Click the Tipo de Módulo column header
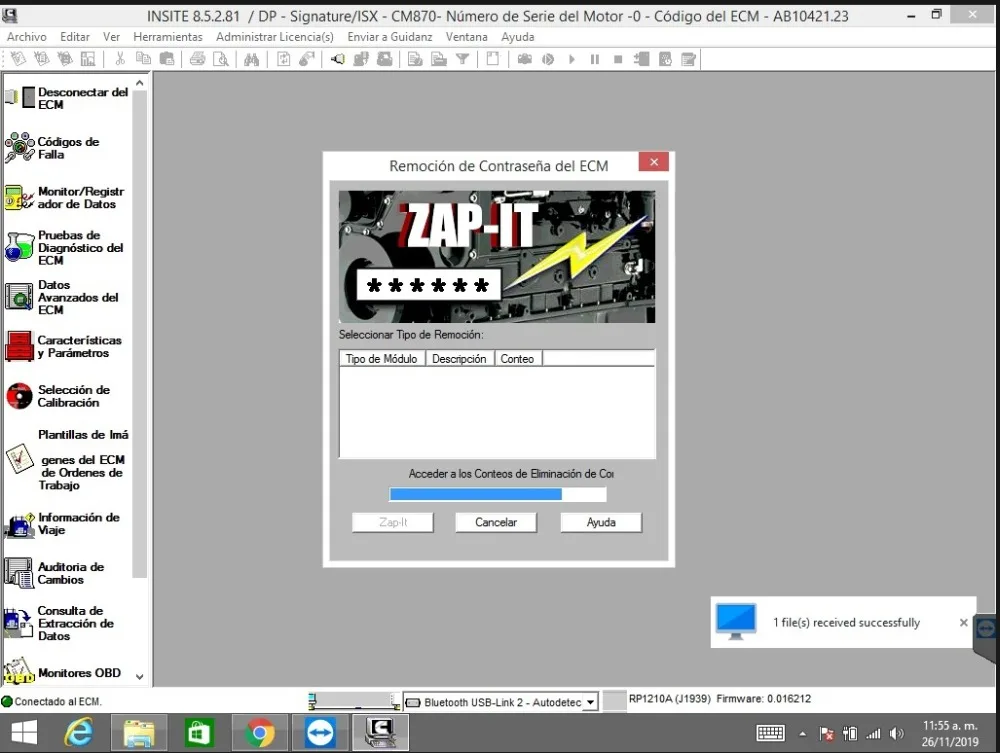 381,359
